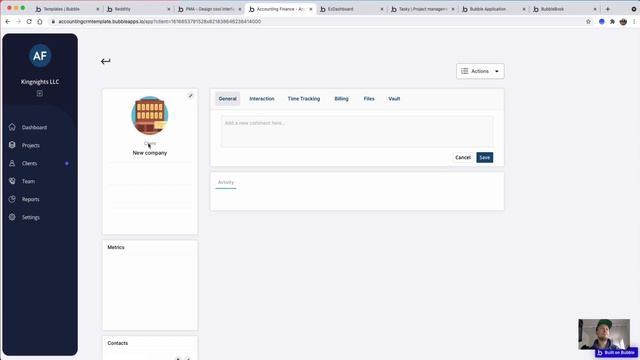Image resolution: width=640 pixels, height=360 pixels.
Task: Click the browser home button
Action: (40, 22)
